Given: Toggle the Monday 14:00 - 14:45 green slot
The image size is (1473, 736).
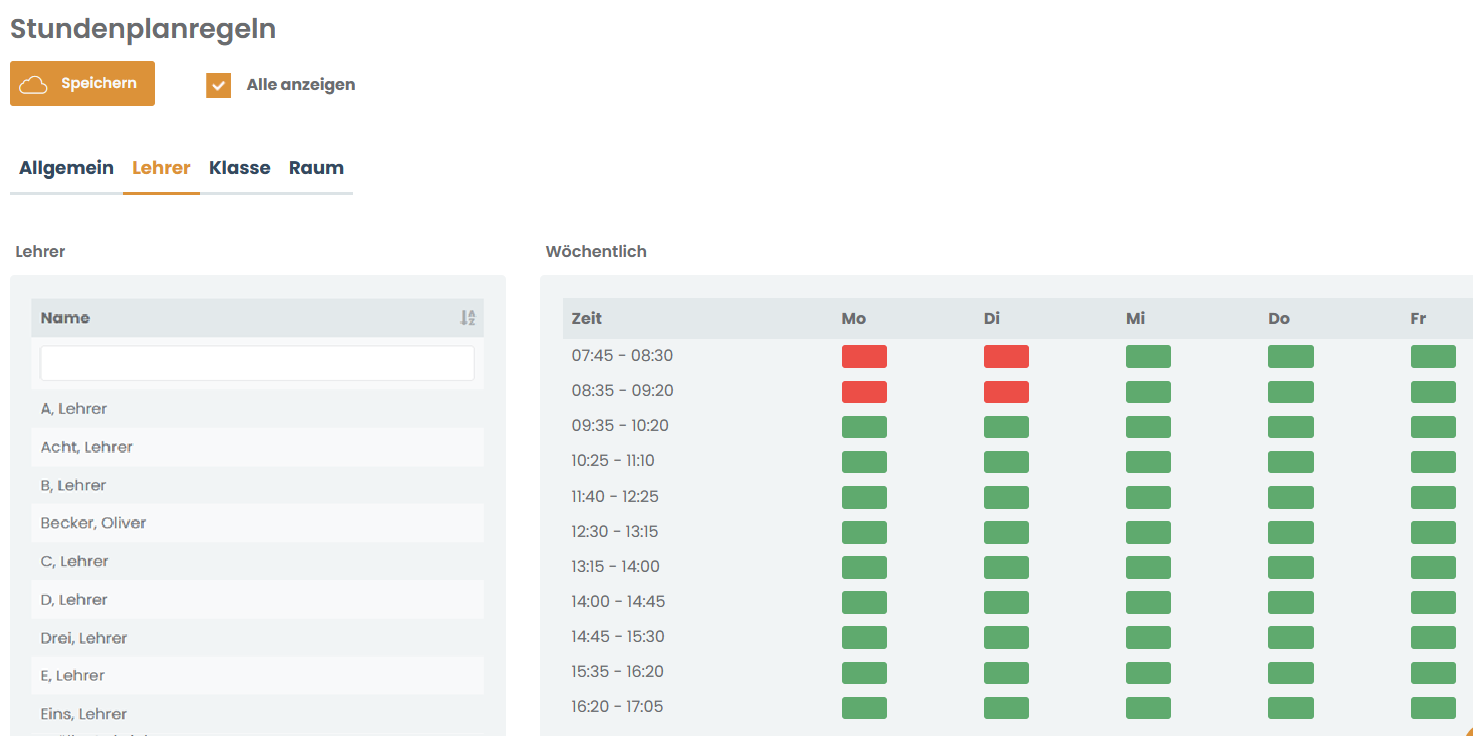Looking at the screenshot, I should (x=864, y=602).
